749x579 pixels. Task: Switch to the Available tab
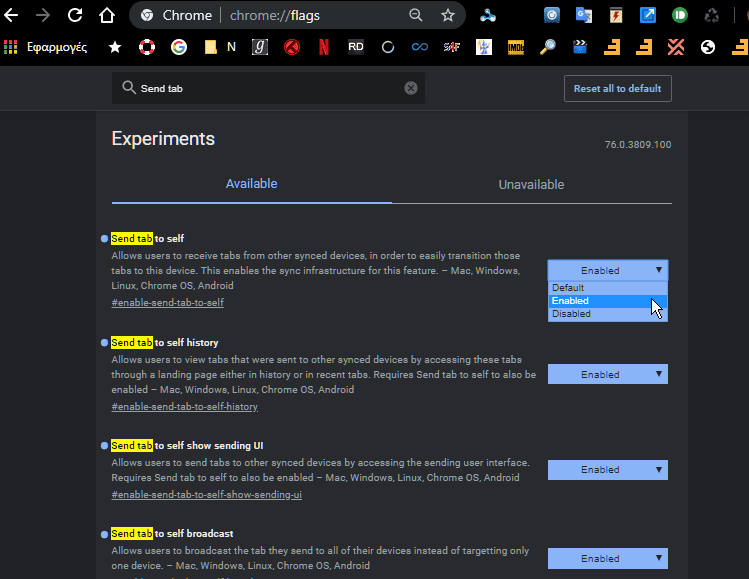tap(251, 184)
